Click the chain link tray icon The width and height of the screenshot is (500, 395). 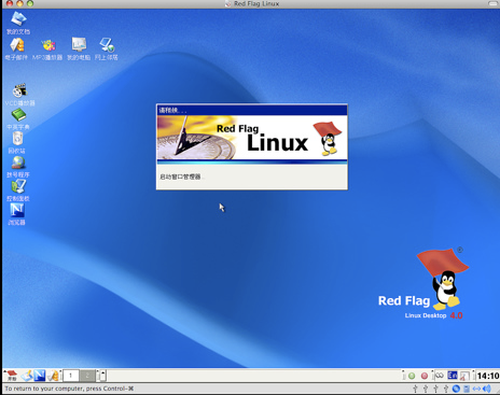click(x=440, y=375)
